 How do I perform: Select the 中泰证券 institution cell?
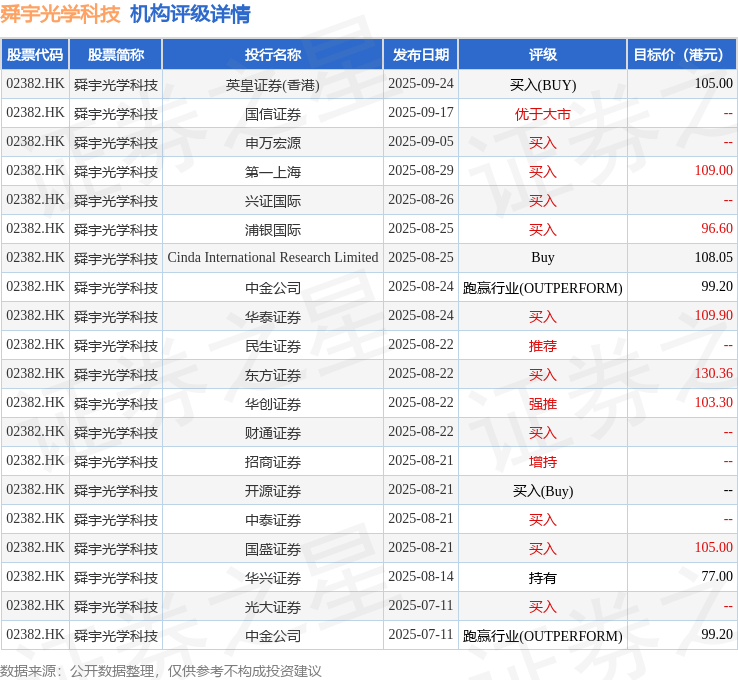pyautogui.click(x=273, y=520)
